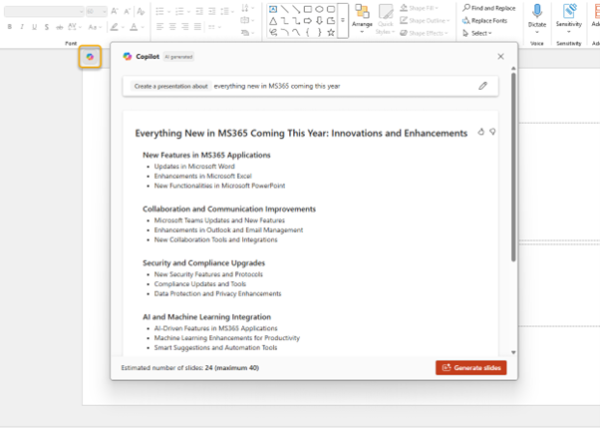Click Decrease Font Size icon
The width and height of the screenshot is (600, 428).
coord(127,11)
